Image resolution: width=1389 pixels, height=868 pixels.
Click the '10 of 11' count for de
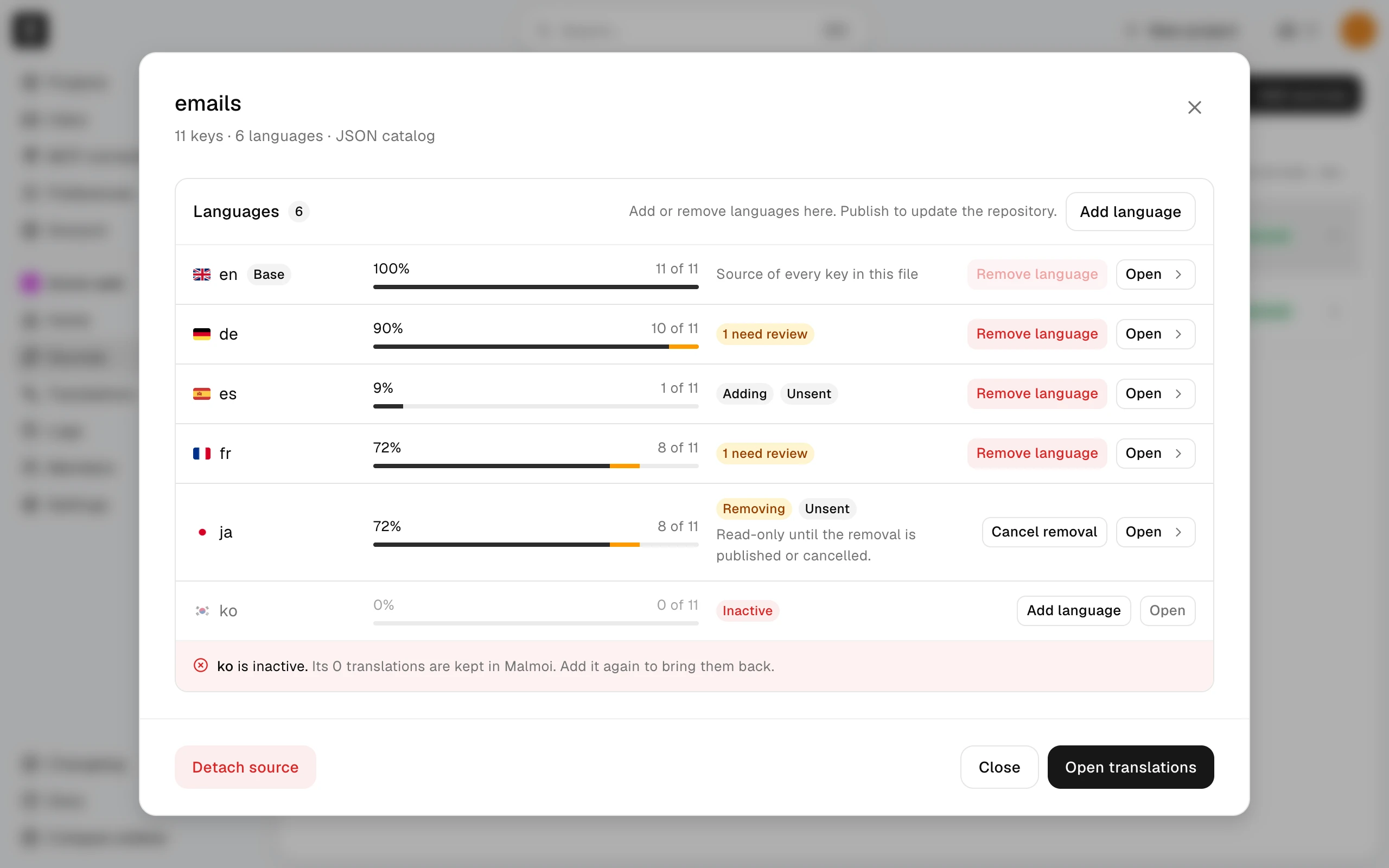click(x=674, y=328)
